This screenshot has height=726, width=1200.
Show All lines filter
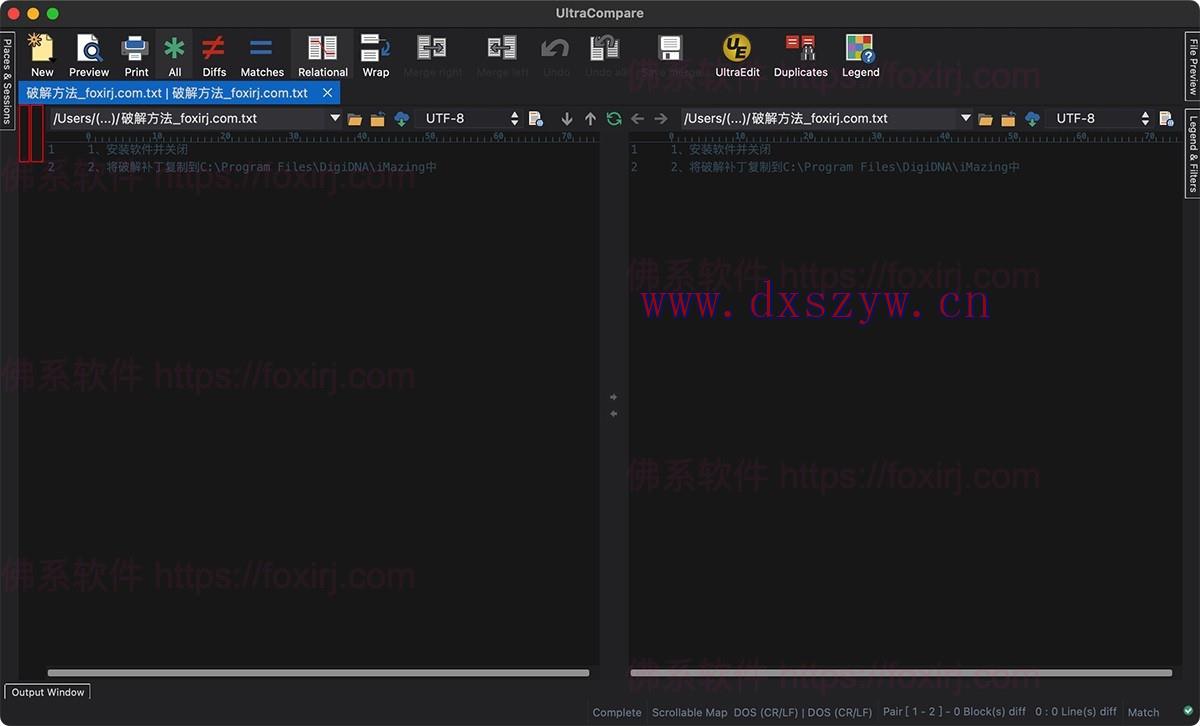[174, 55]
